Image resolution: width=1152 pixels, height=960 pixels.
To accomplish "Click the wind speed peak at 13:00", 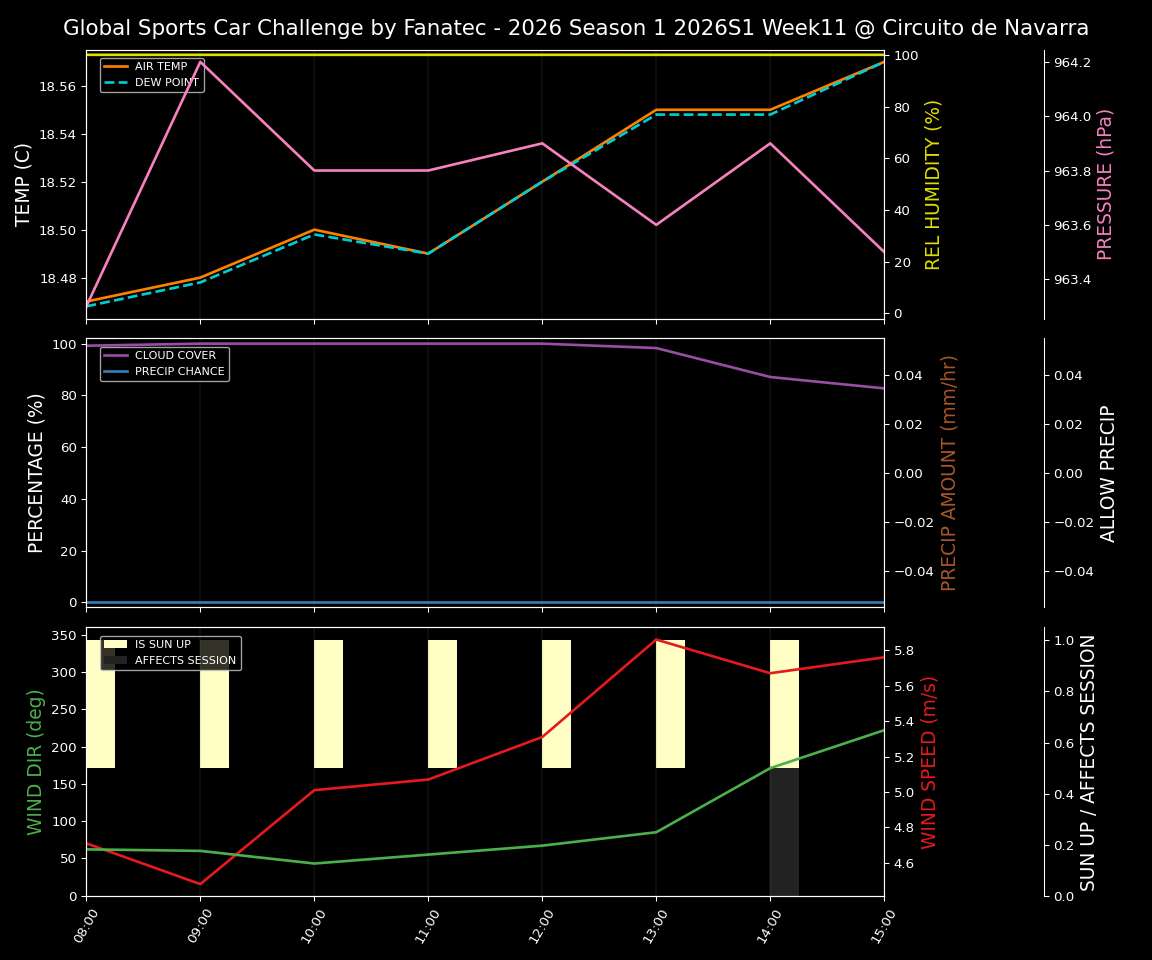I will click(657, 640).
